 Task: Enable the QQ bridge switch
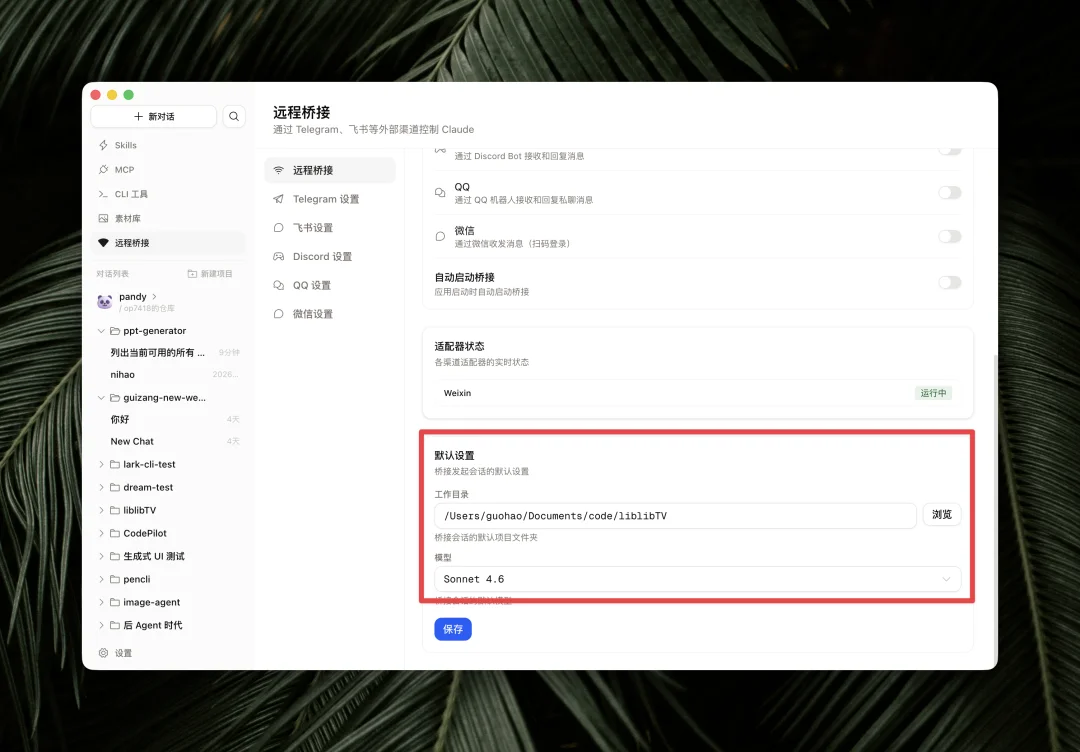click(949, 192)
